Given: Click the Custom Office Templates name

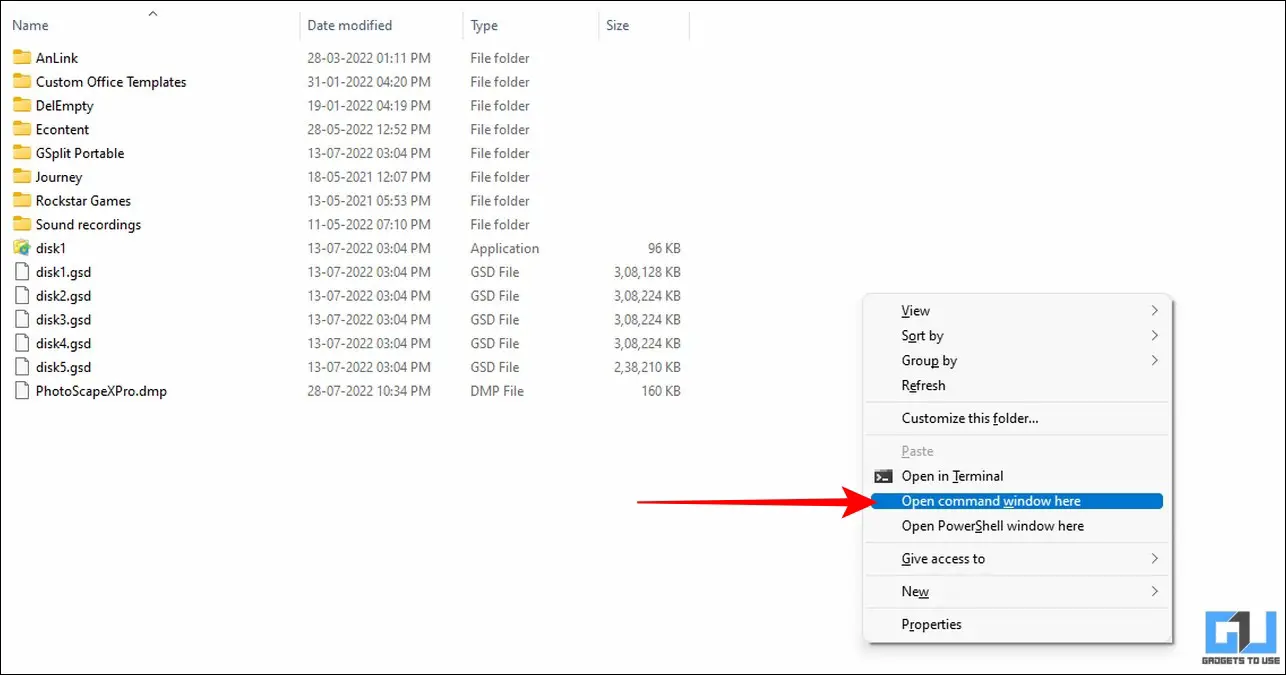Looking at the screenshot, I should (x=111, y=82).
